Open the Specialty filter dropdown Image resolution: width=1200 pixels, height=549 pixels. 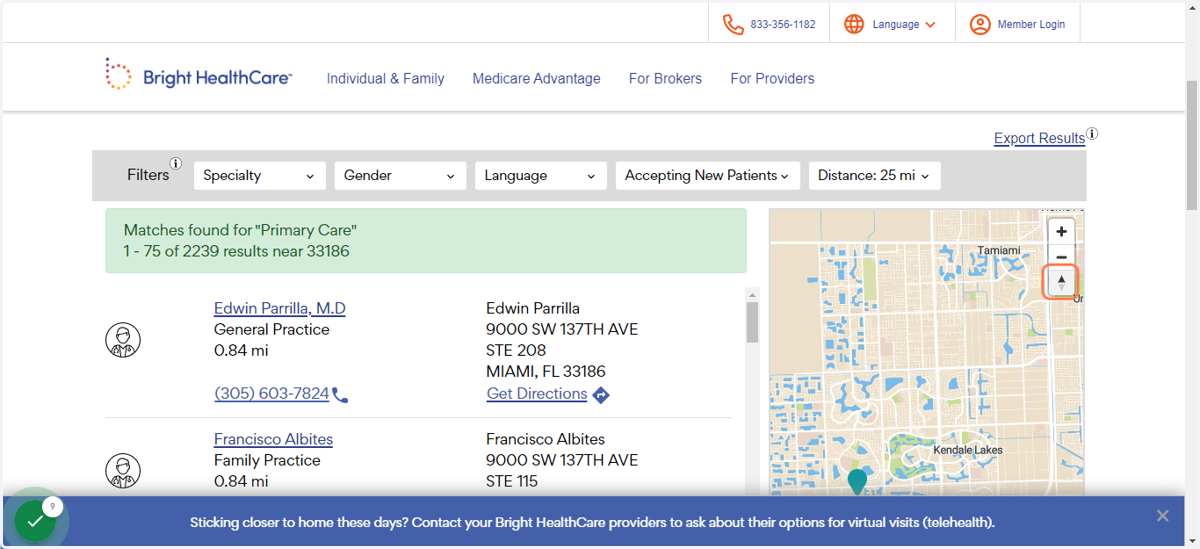point(260,175)
